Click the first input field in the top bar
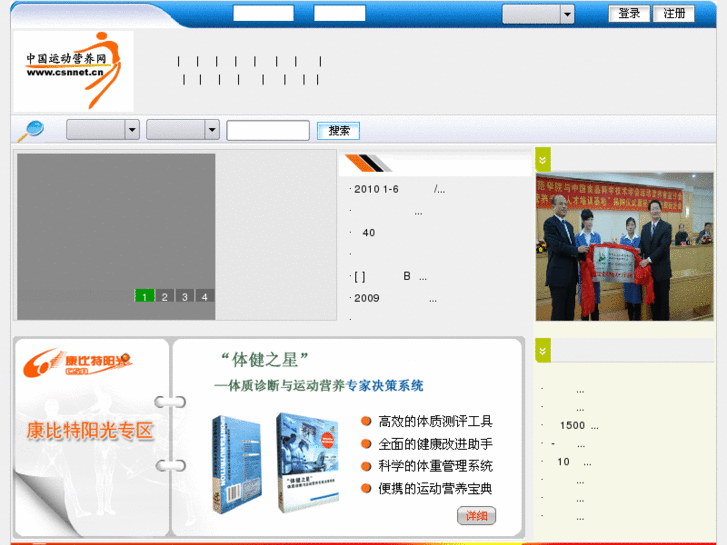Viewport: 727px width, 545px height. pos(263,13)
